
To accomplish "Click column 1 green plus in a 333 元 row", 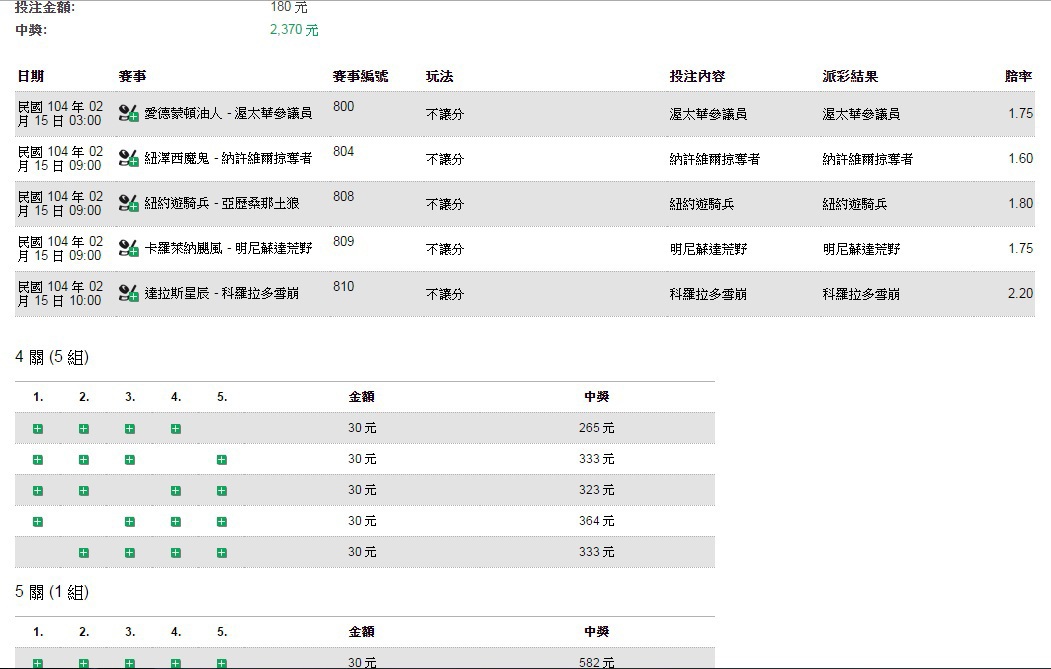I will click(38, 460).
